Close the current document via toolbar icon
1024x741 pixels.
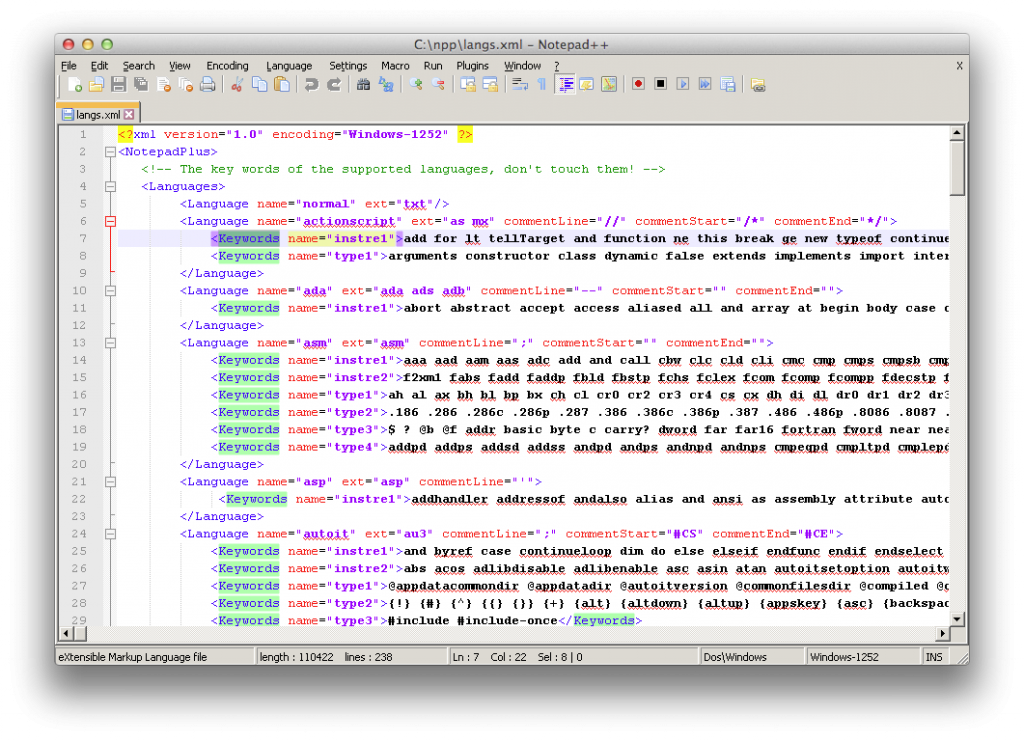(x=163, y=85)
